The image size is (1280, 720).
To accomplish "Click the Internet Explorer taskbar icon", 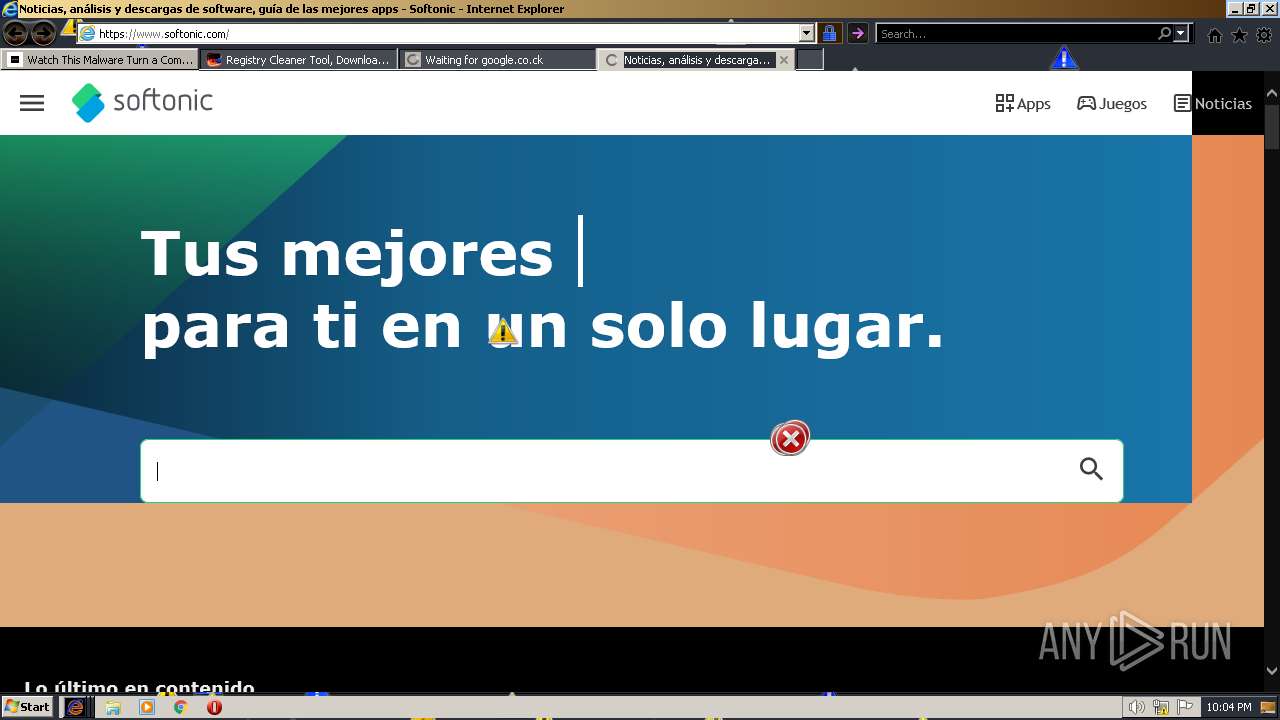I will (x=75, y=707).
